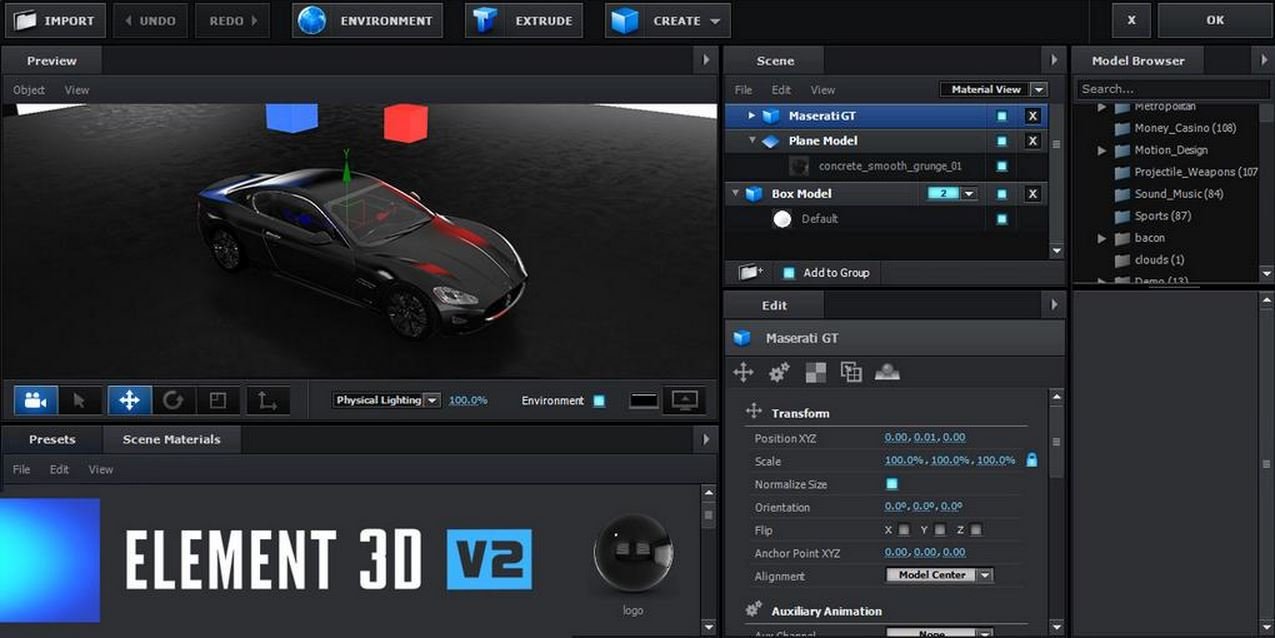Click the anchor point axis tool

click(x=267, y=401)
